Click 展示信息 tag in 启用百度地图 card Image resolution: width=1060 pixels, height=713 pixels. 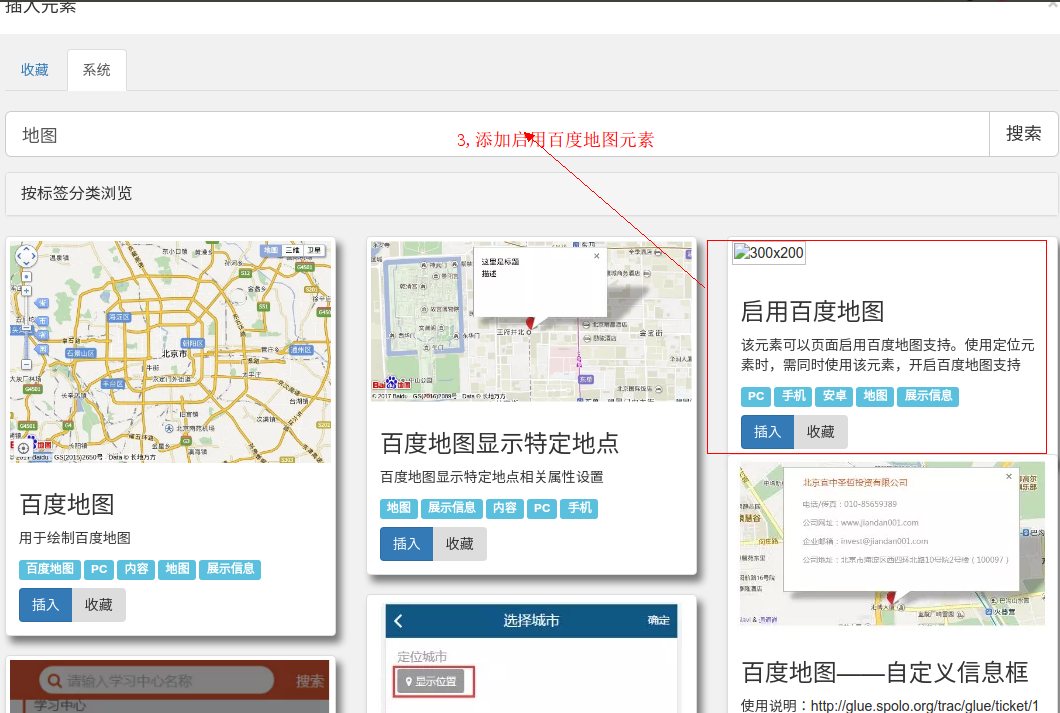[928, 396]
